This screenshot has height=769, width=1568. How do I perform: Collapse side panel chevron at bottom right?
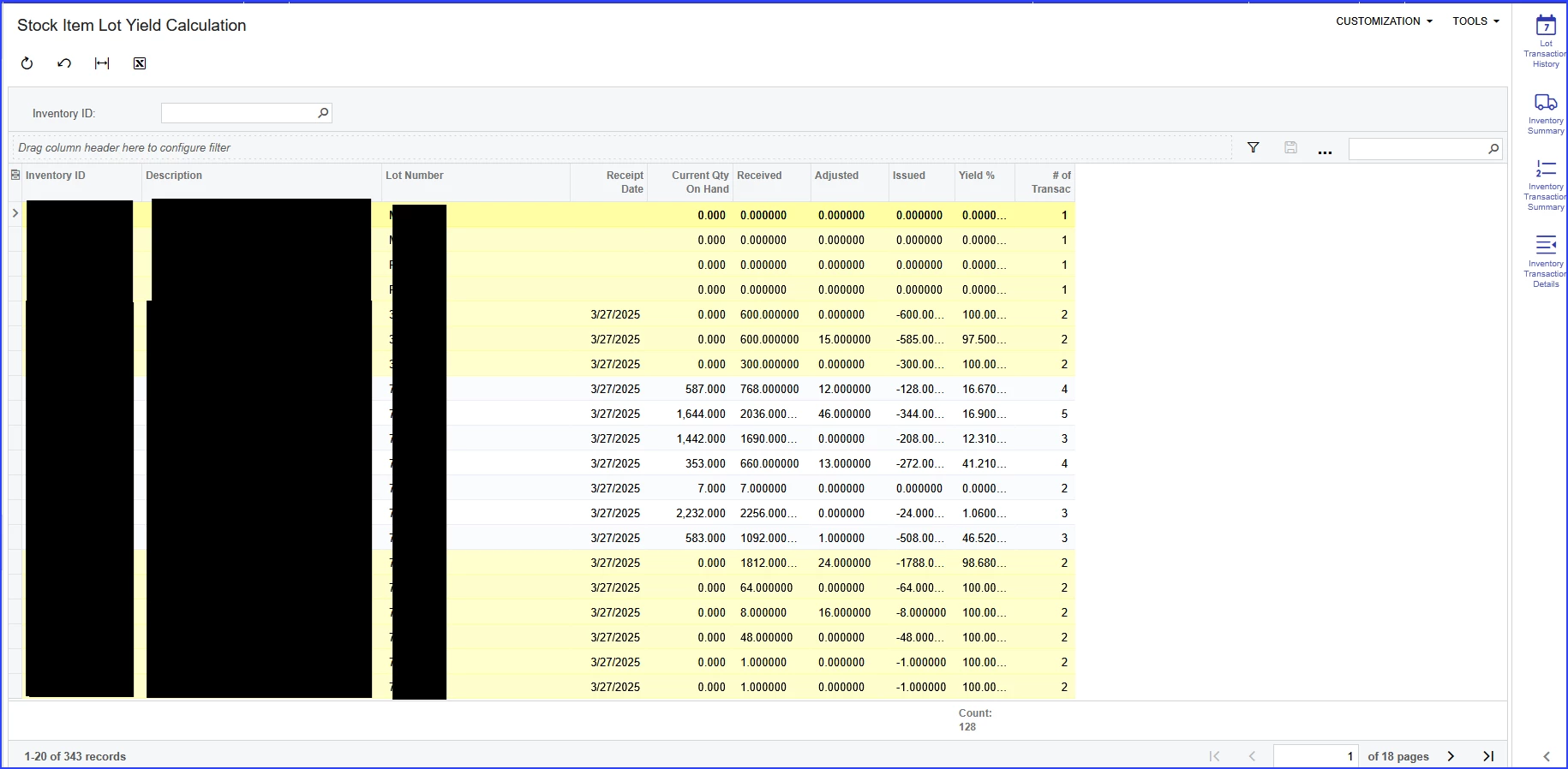1547,756
